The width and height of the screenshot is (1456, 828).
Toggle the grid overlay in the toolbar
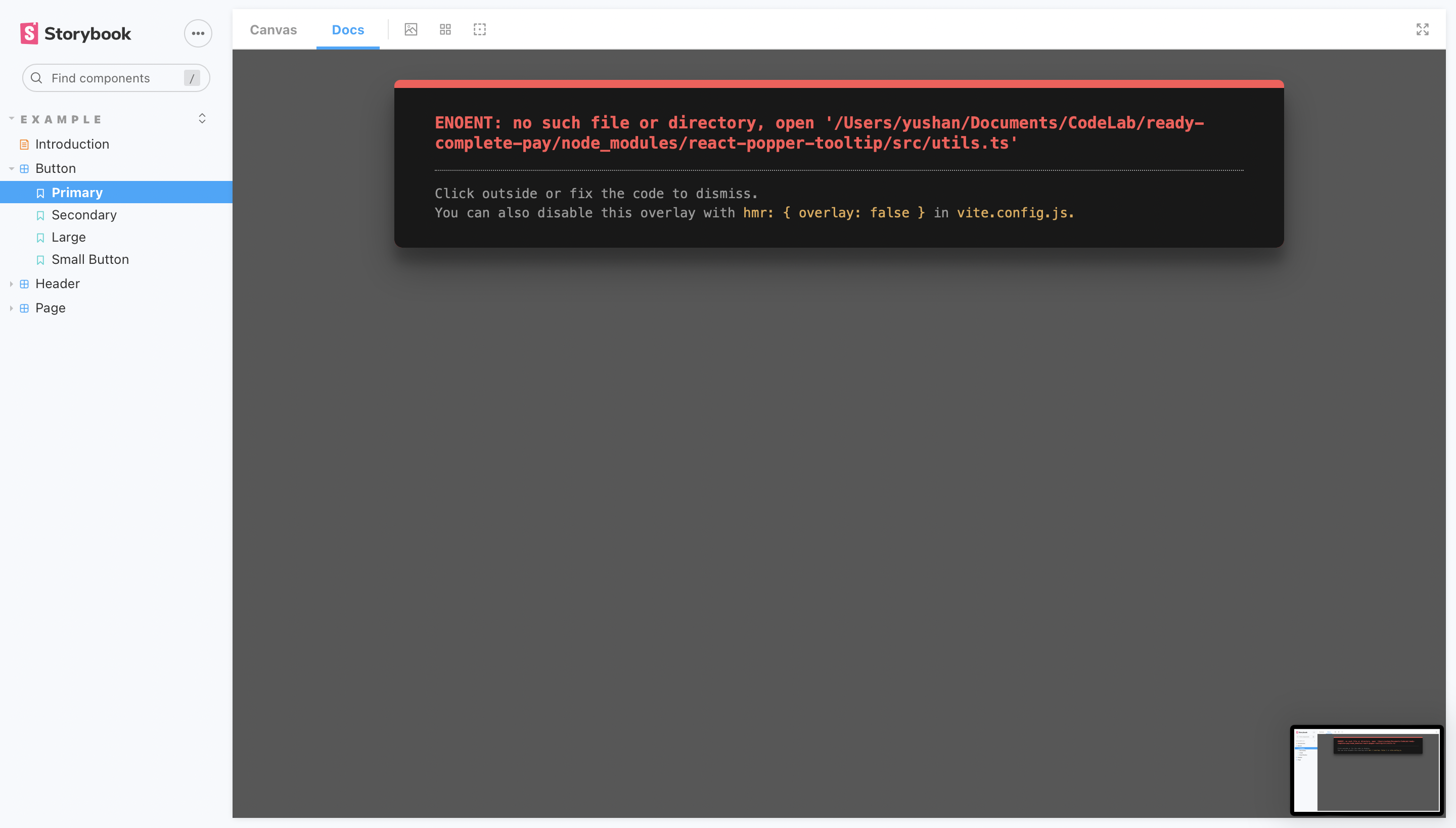coord(445,29)
